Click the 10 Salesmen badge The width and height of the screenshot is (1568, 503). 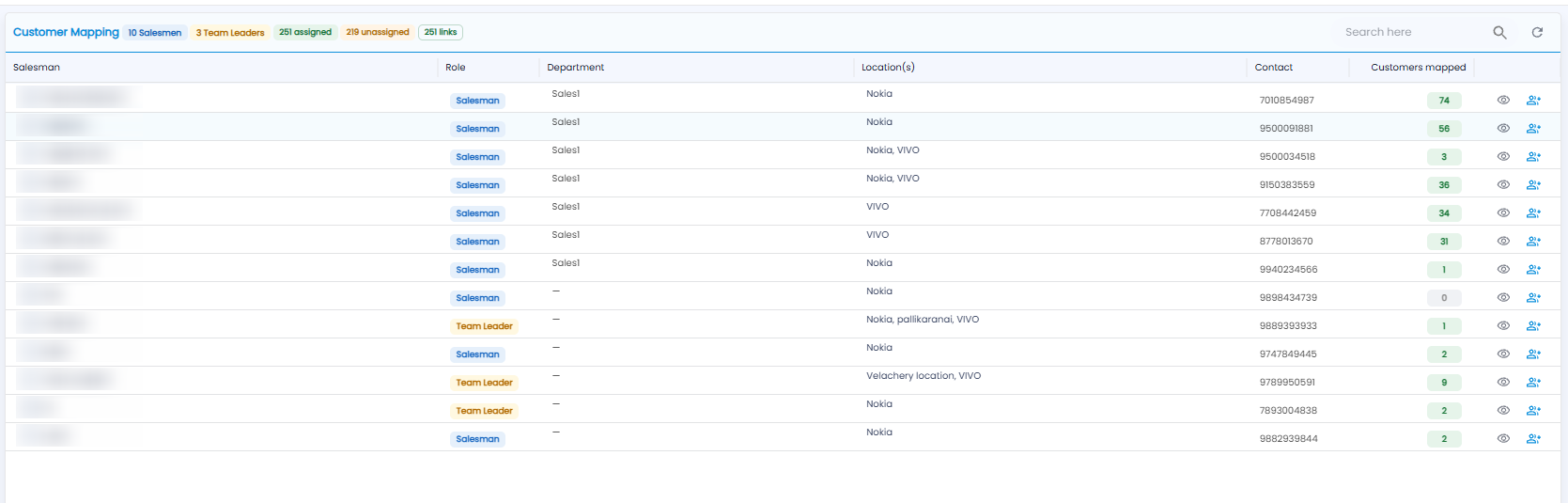[x=155, y=33]
